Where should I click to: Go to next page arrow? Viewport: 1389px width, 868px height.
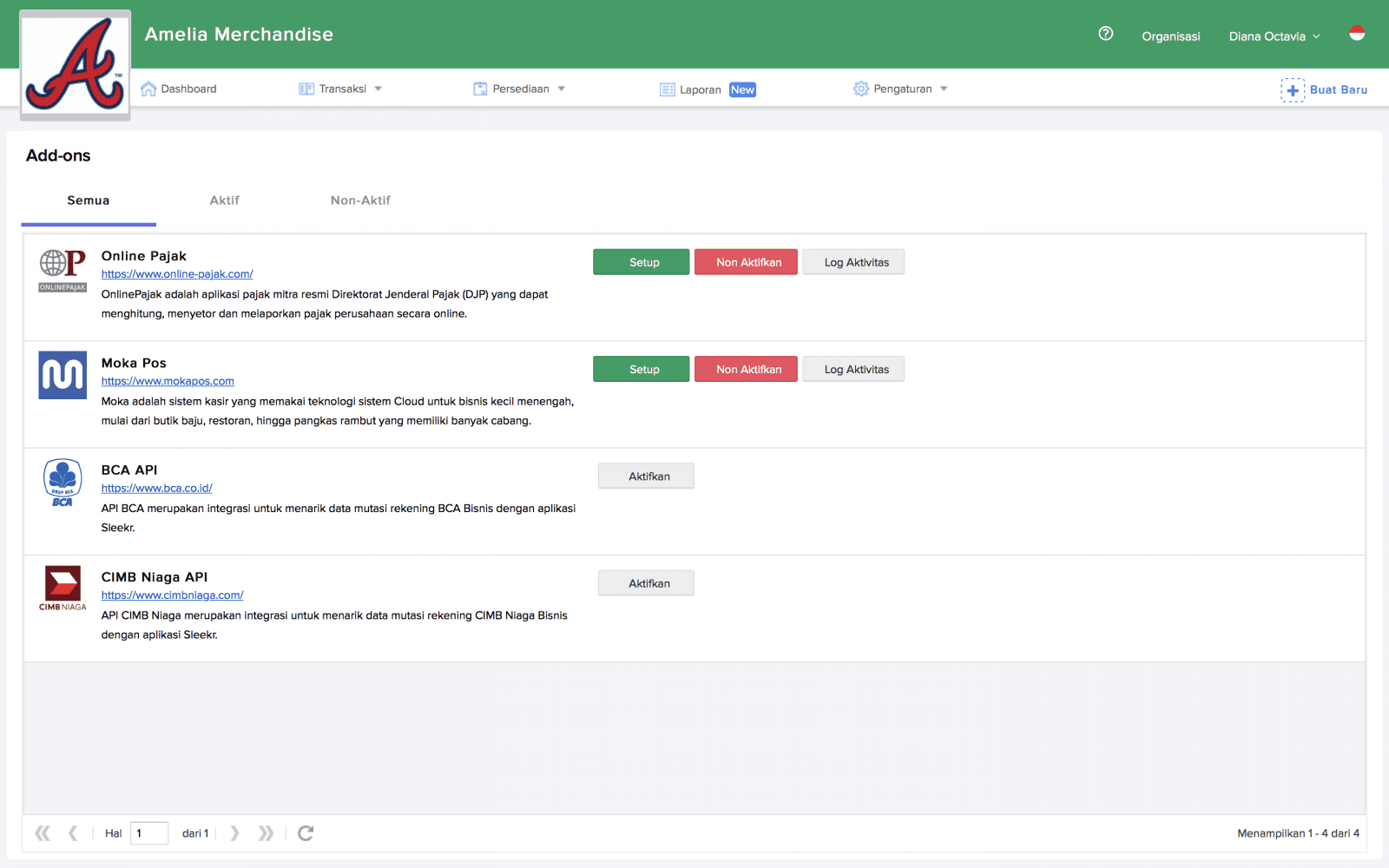[x=234, y=833]
